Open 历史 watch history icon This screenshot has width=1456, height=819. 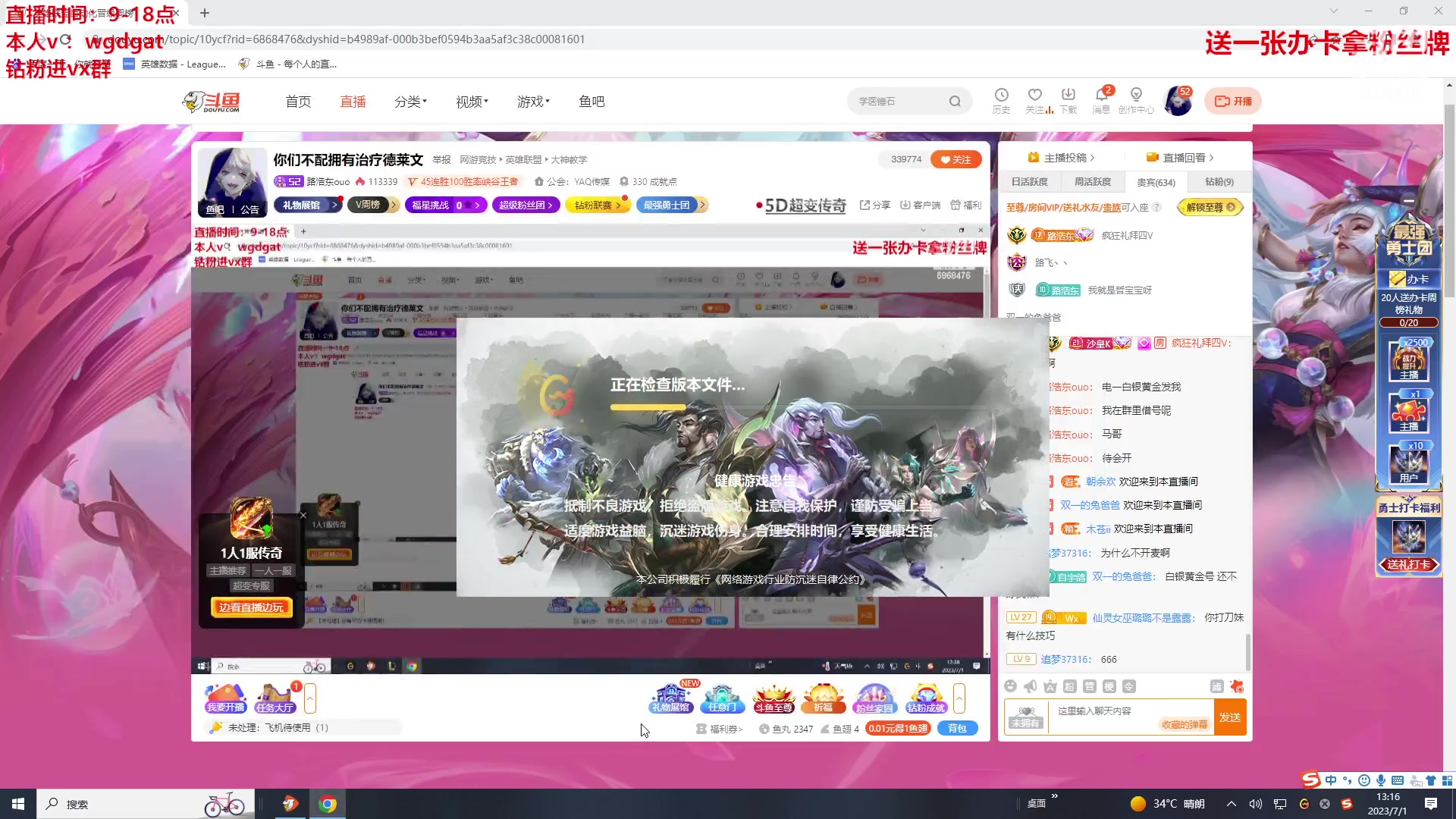point(1002,99)
